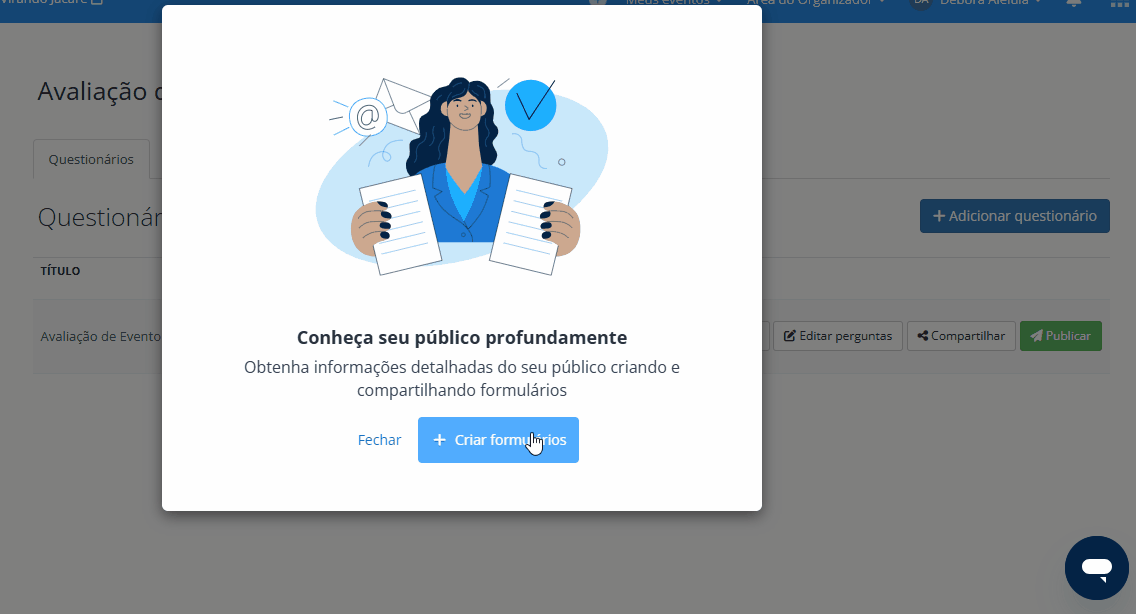Open Editar perguntas for the questionnaire

pos(838,336)
